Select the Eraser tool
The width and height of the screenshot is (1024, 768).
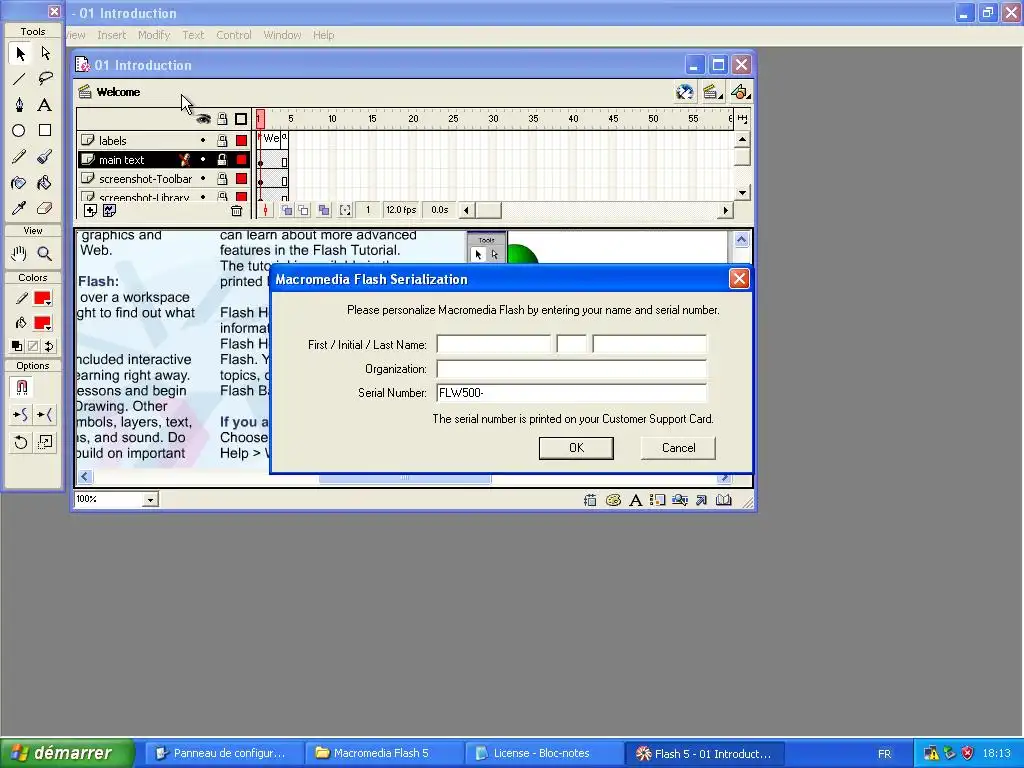point(45,208)
